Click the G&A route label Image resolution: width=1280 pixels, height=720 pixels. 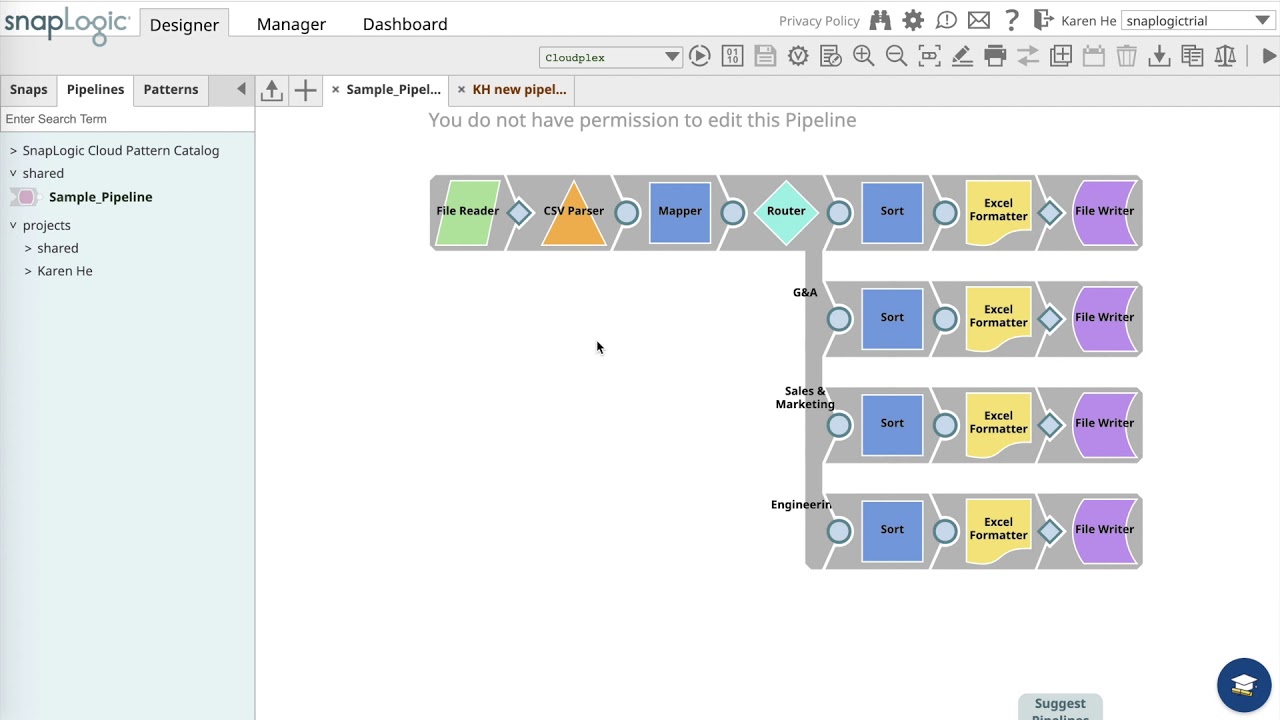805,292
